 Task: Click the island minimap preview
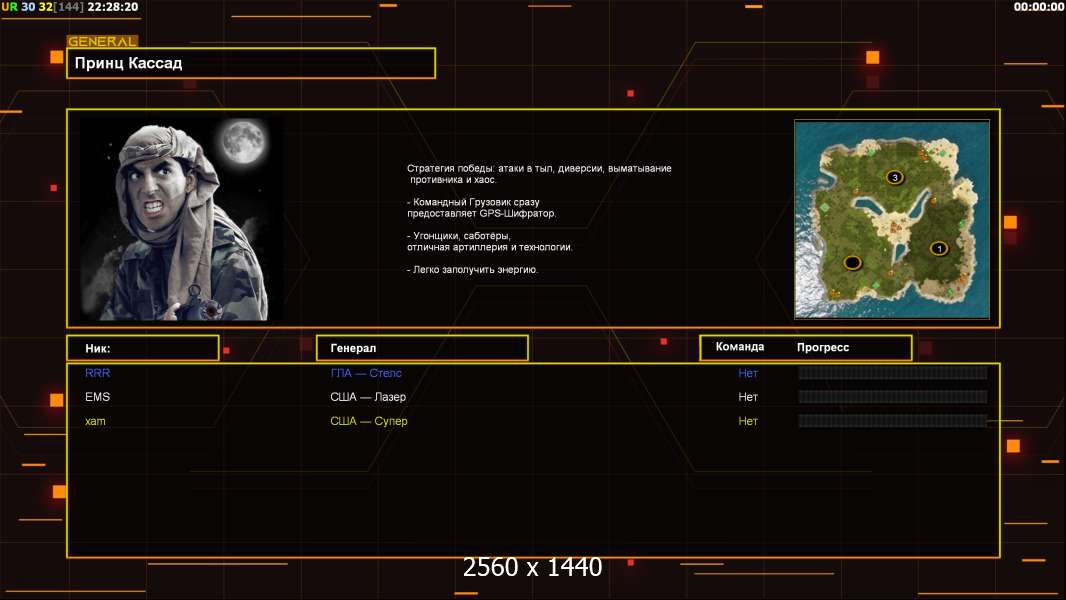[891, 219]
